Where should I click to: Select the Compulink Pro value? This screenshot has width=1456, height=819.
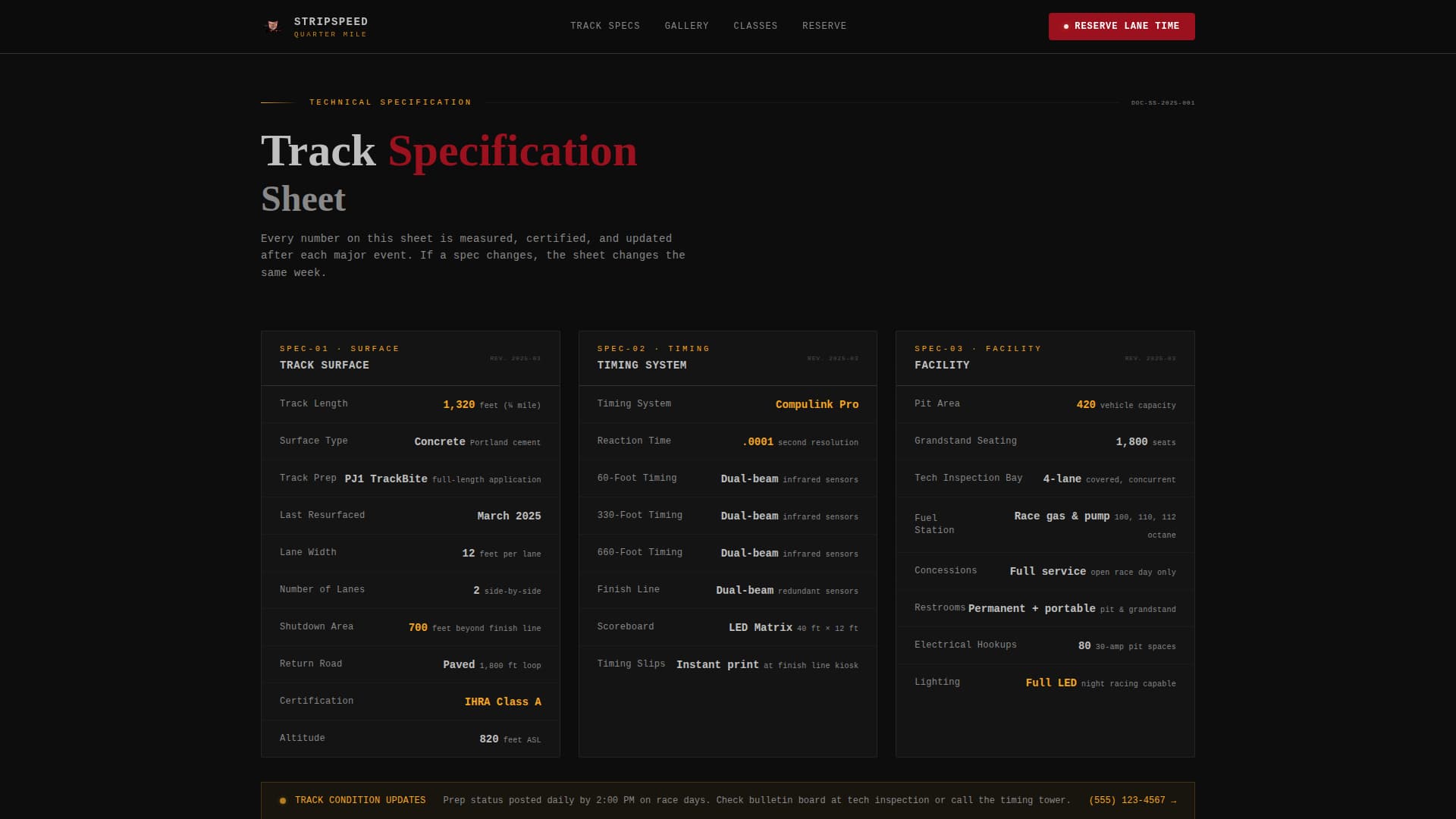point(817,405)
